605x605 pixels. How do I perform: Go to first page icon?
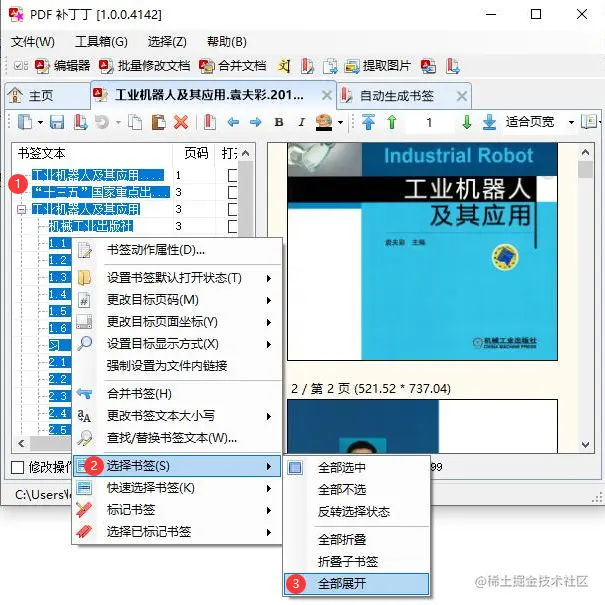coord(368,122)
